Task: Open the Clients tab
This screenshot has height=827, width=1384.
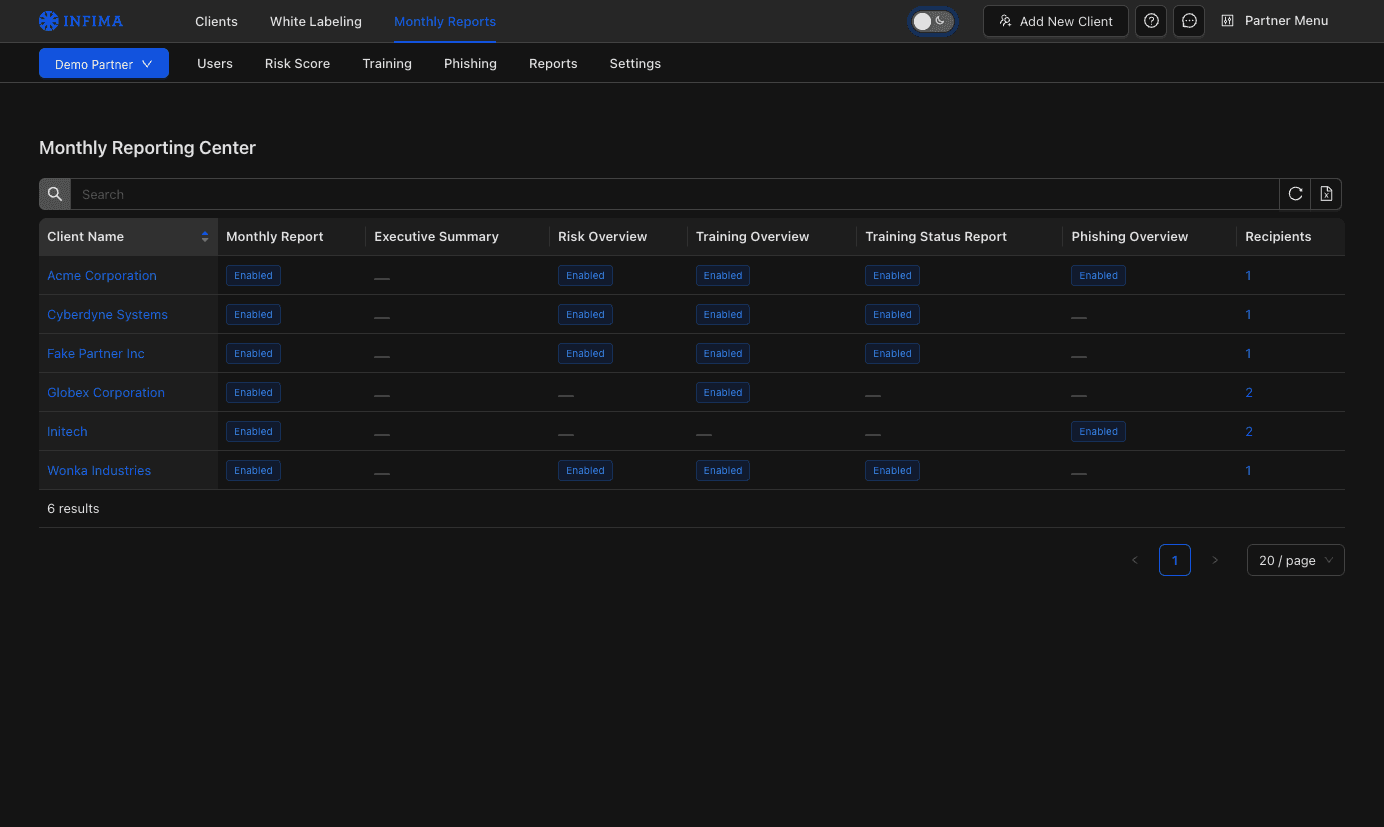Action: tap(216, 21)
